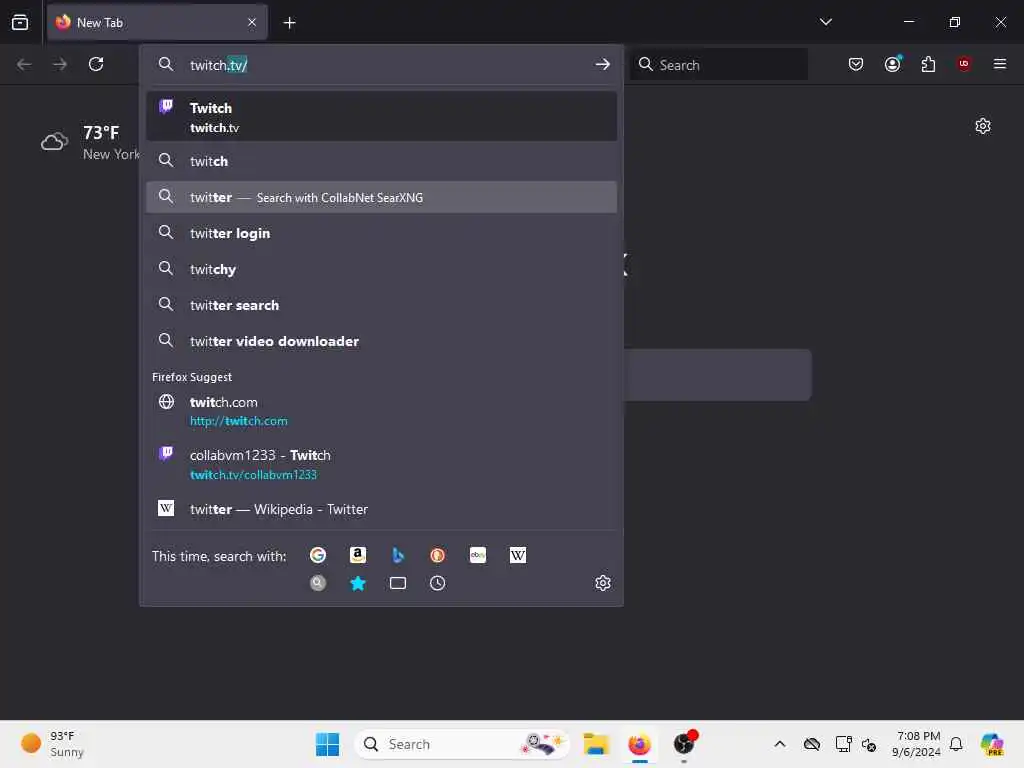Image resolution: width=1024 pixels, height=768 pixels.
Task: Open the uBlock Origin extension icon
Action: 963,63
